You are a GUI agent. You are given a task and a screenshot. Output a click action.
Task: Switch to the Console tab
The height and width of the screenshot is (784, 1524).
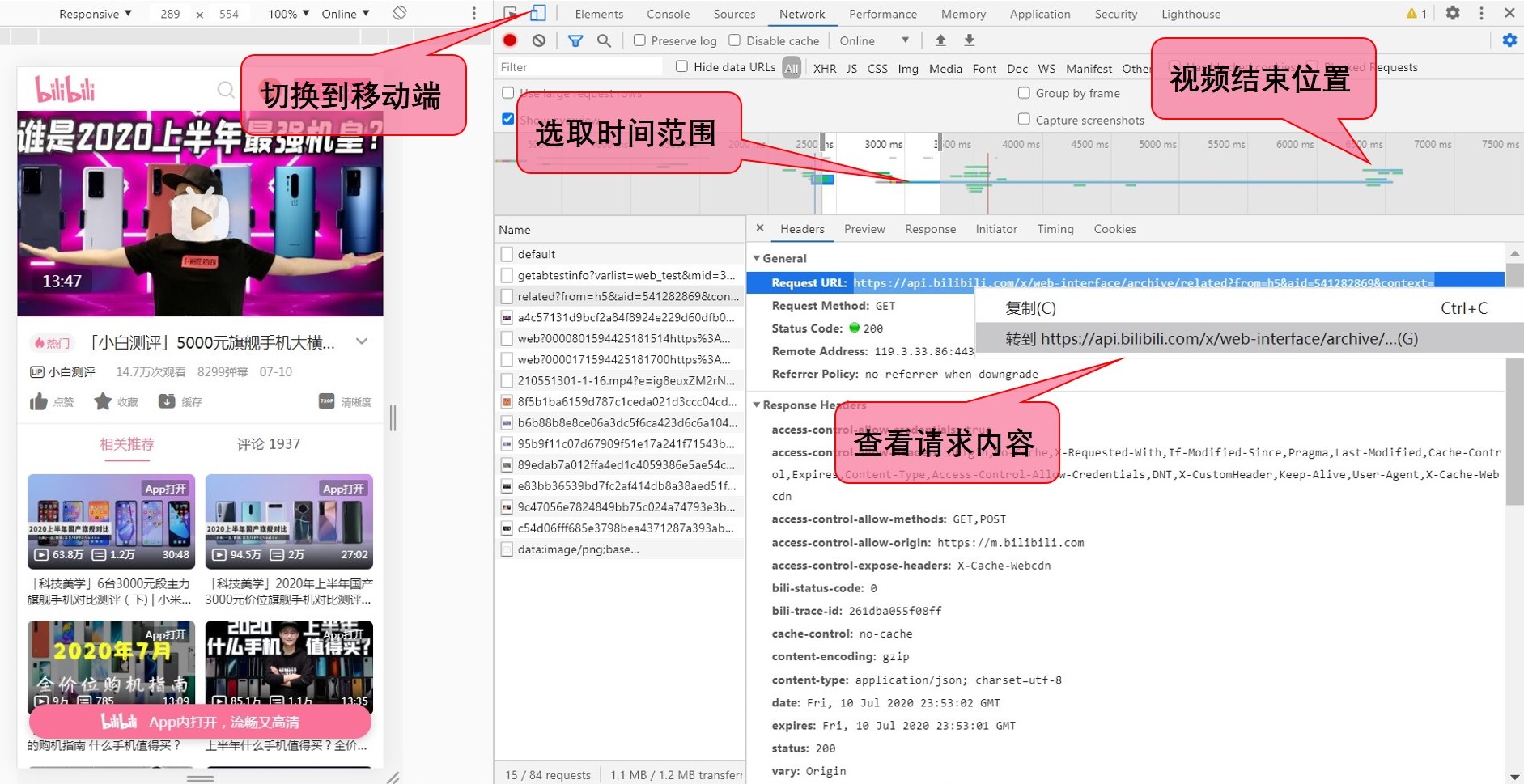[669, 14]
